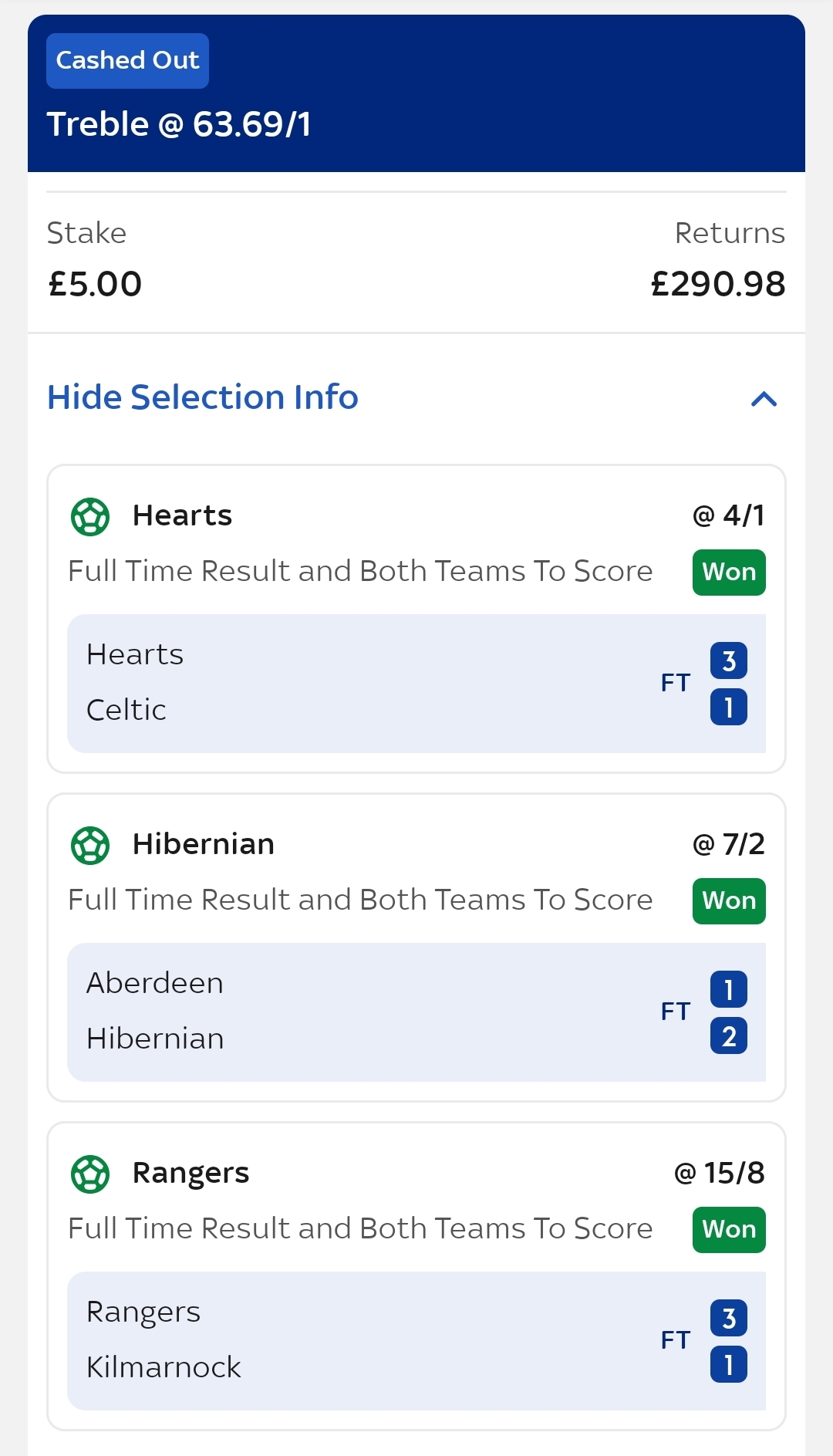Tap the Treble @ 63.69/1 header

coord(179,124)
